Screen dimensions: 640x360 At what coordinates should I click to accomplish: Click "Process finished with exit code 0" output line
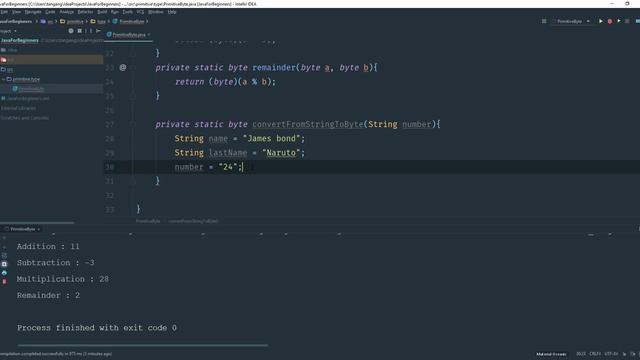[97, 328]
